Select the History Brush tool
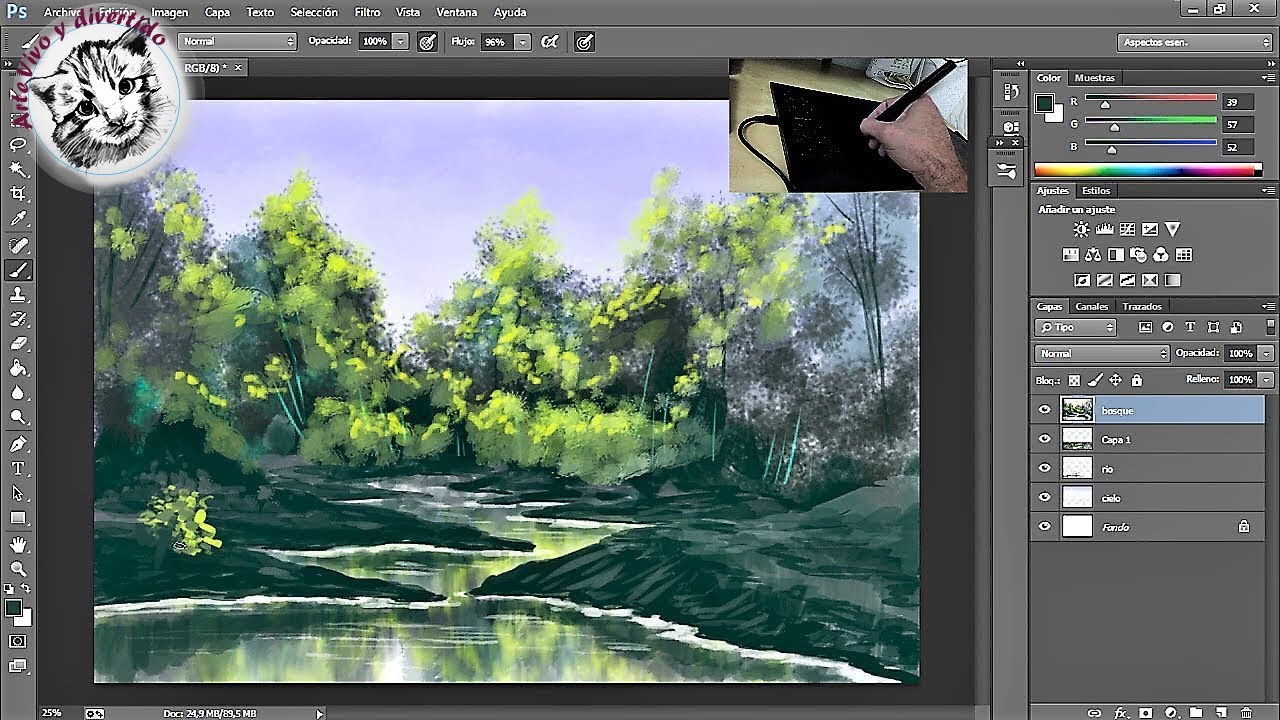The width and height of the screenshot is (1280, 720). coord(18,320)
